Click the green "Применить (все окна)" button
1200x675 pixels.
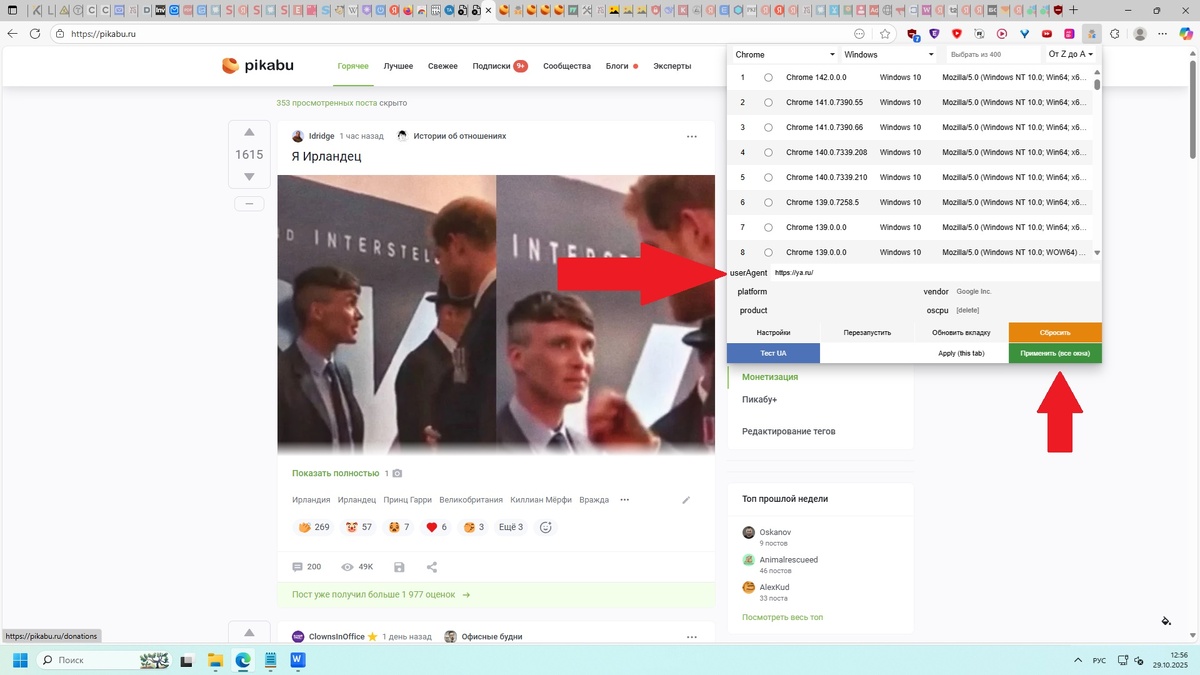[1055, 353]
